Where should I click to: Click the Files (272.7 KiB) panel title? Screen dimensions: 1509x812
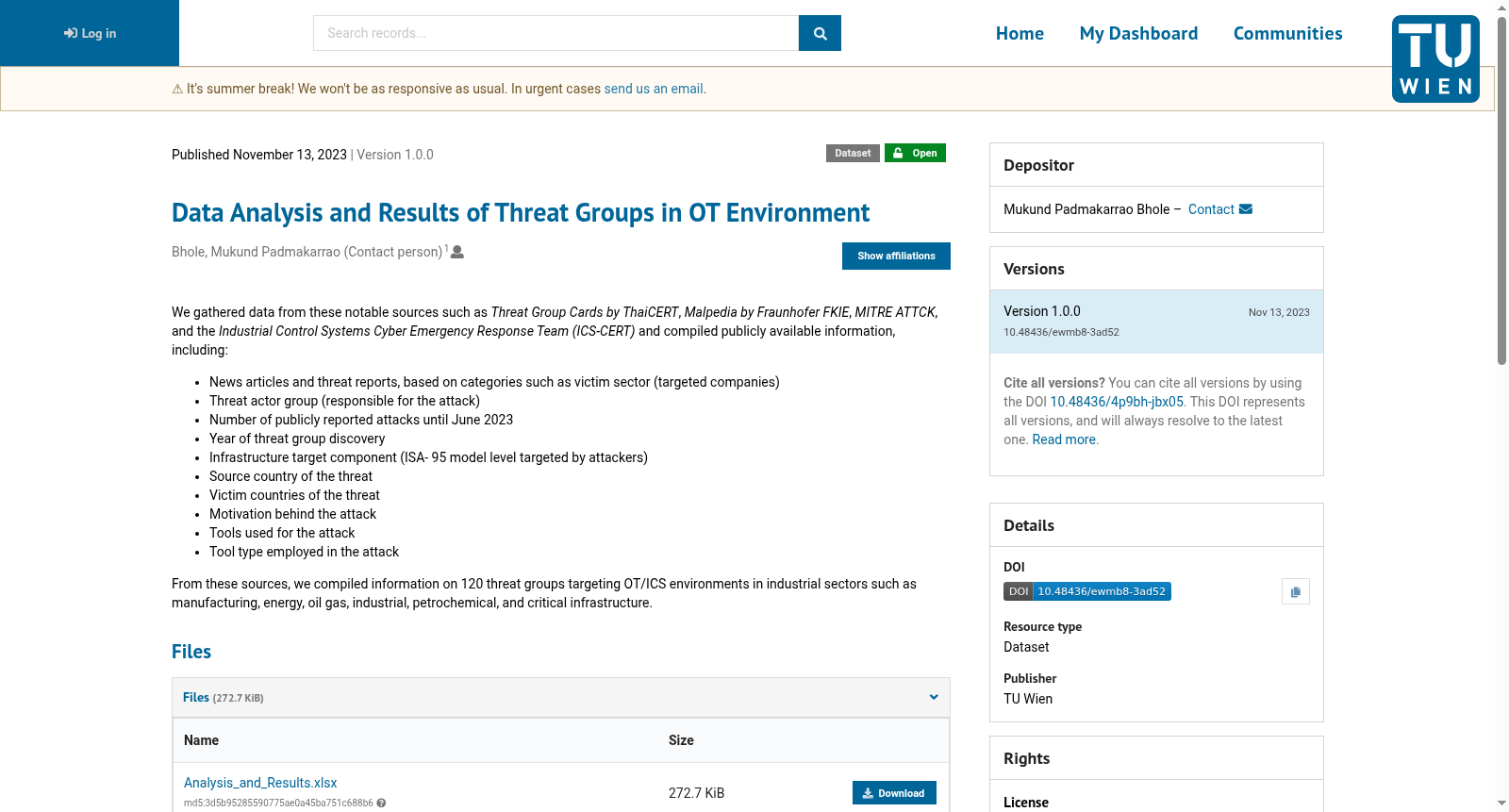pos(224,698)
